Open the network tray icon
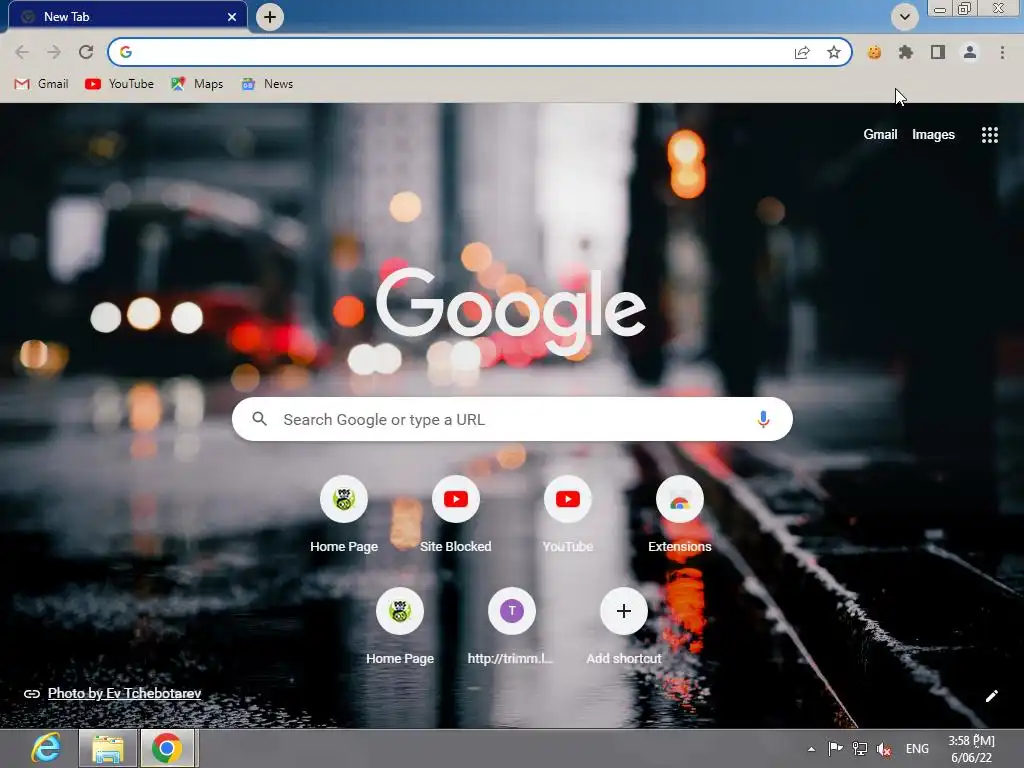The height and width of the screenshot is (768, 1024). point(859,749)
